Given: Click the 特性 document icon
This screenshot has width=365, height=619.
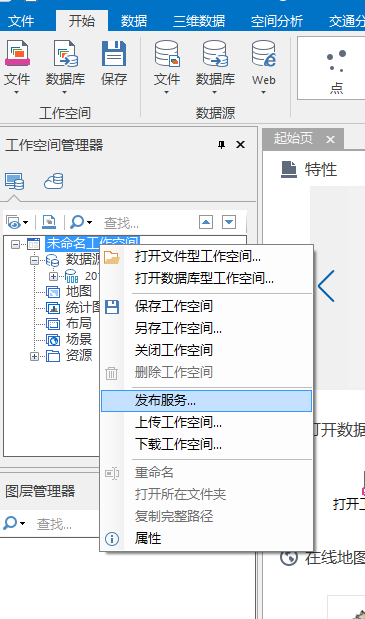Looking at the screenshot, I should [288, 170].
